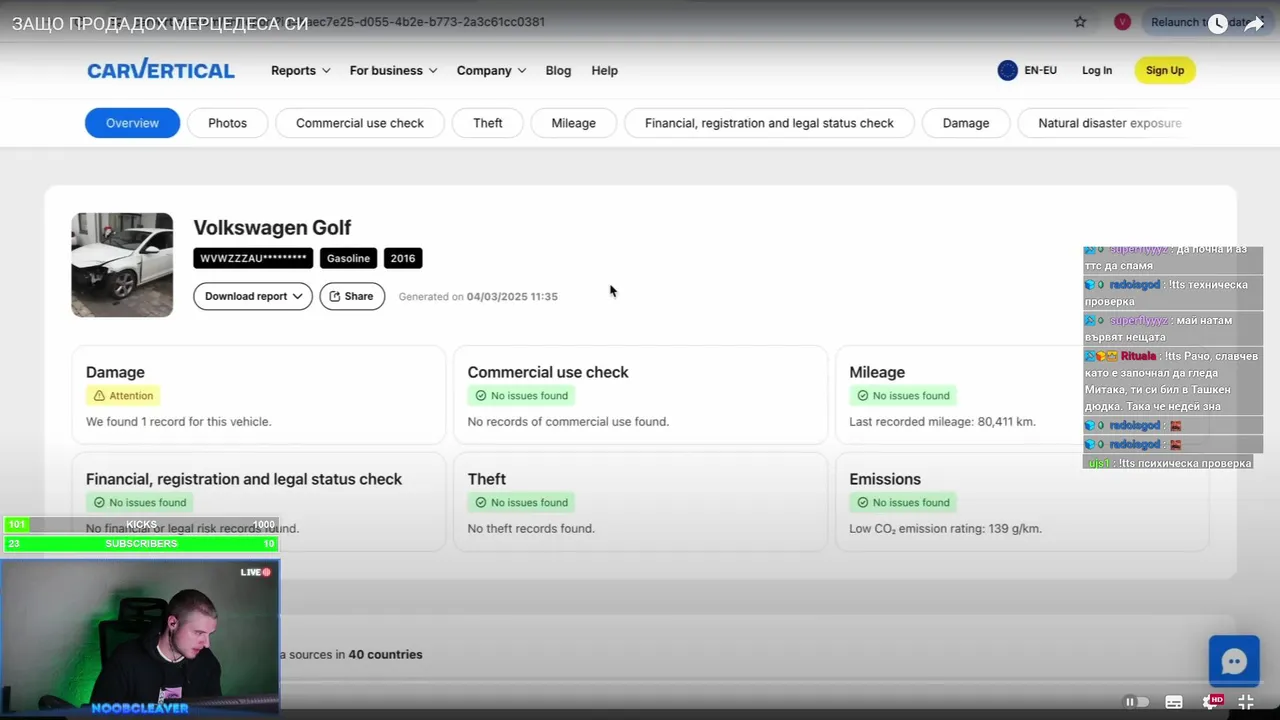Image resolution: width=1280 pixels, height=720 pixels.
Task: Switch to the Commercial use check tab
Action: (x=360, y=123)
